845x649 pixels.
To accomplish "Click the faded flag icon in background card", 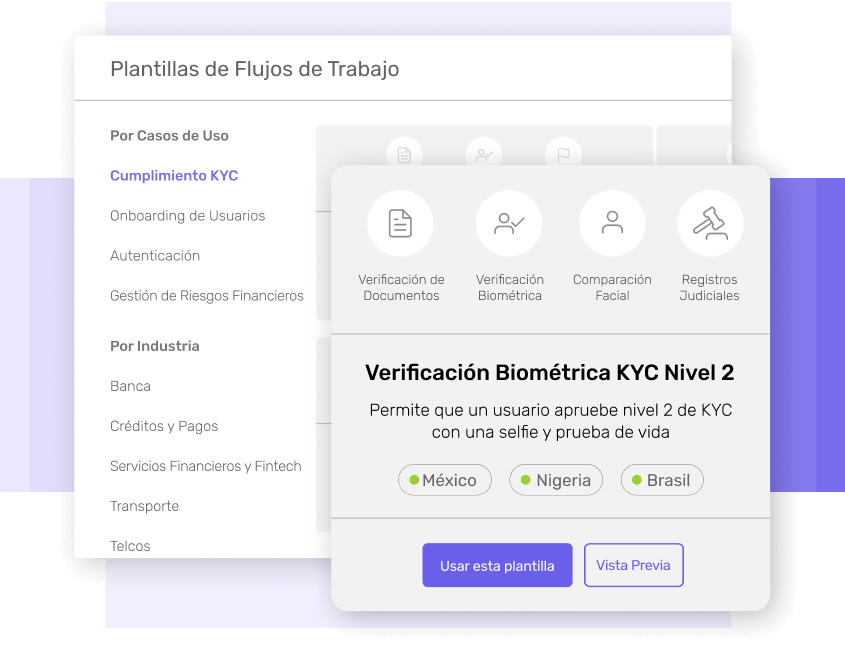I will pos(563,155).
